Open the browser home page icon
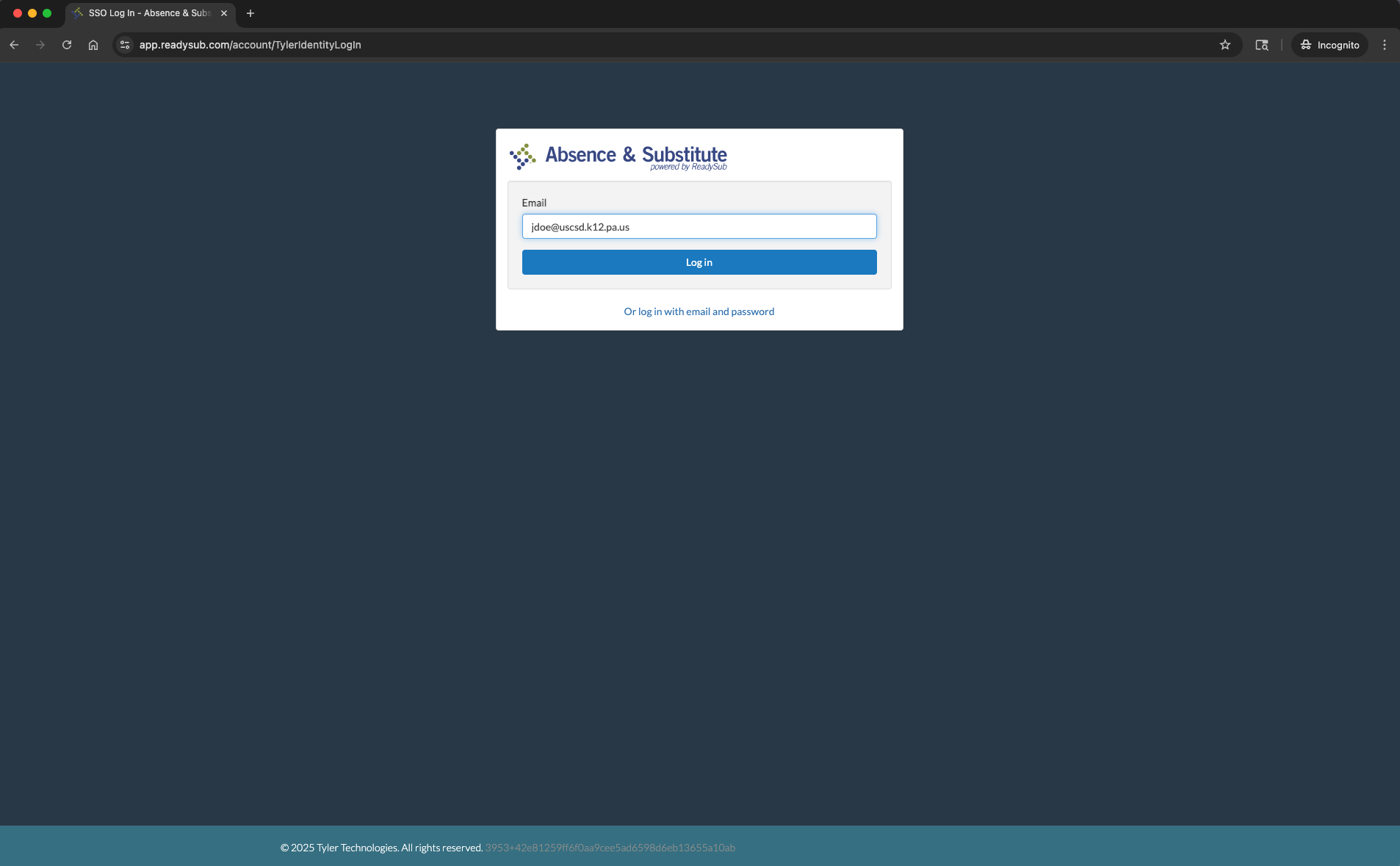 click(93, 45)
